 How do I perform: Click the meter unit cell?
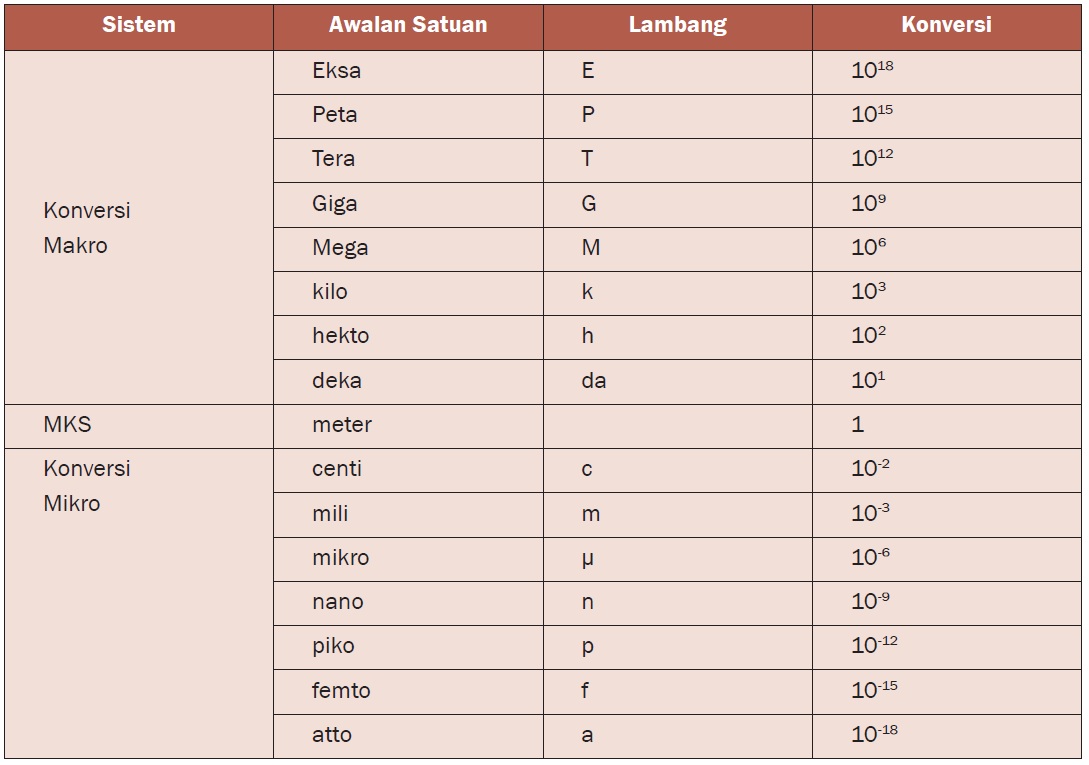[341, 424]
